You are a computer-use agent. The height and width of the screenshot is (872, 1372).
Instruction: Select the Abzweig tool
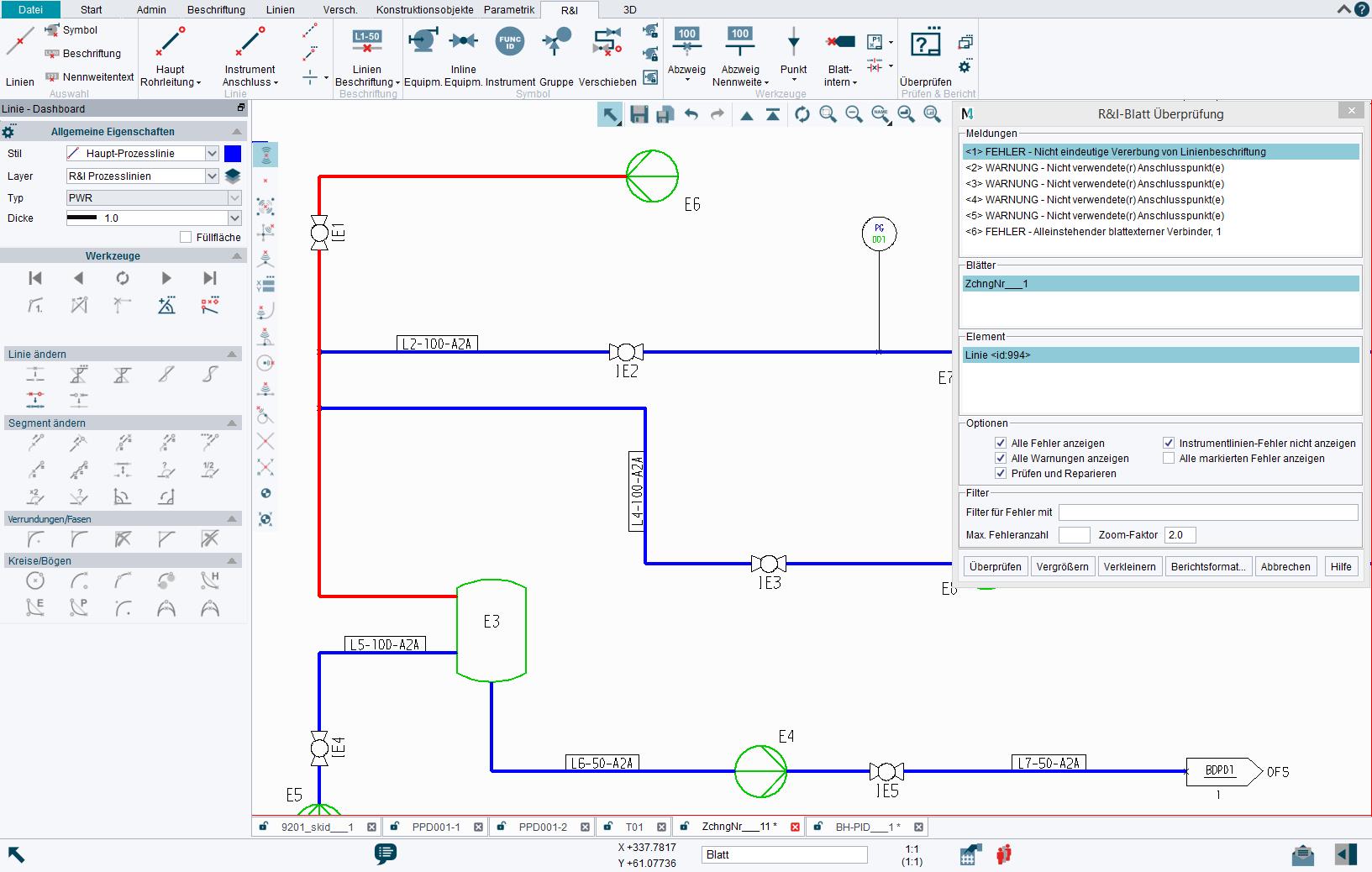(686, 52)
